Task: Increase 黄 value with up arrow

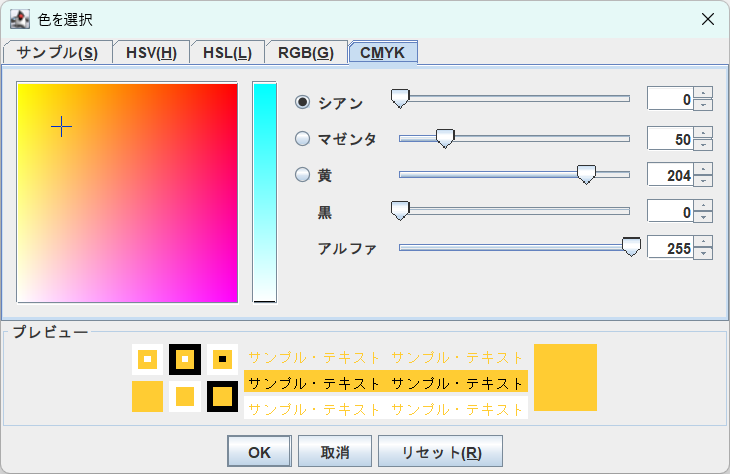Action: (x=703, y=169)
